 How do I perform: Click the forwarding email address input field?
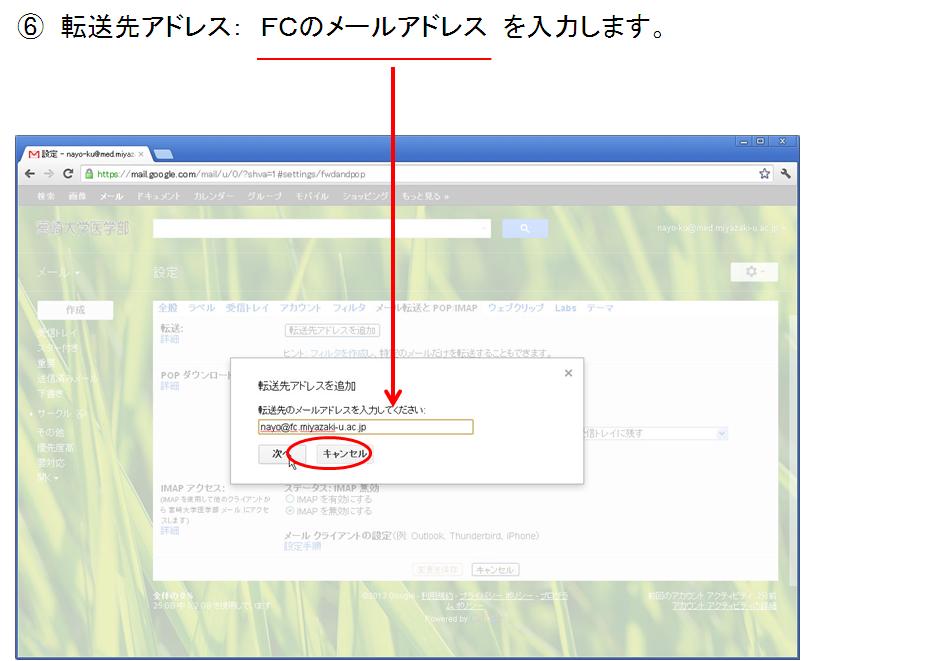pos(365,427)
